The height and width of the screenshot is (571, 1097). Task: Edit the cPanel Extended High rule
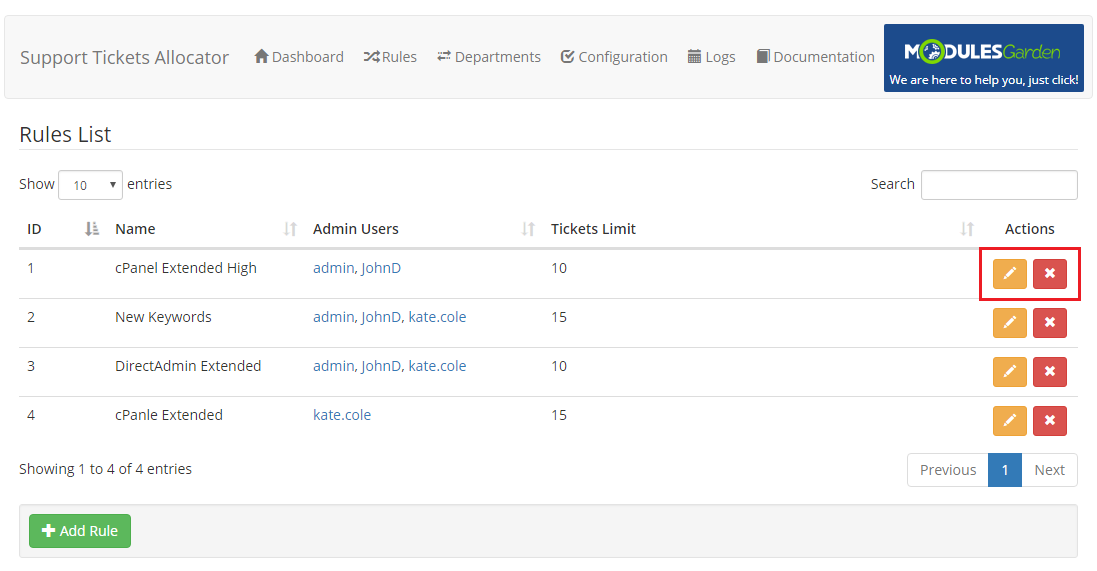coord(1009,273)
